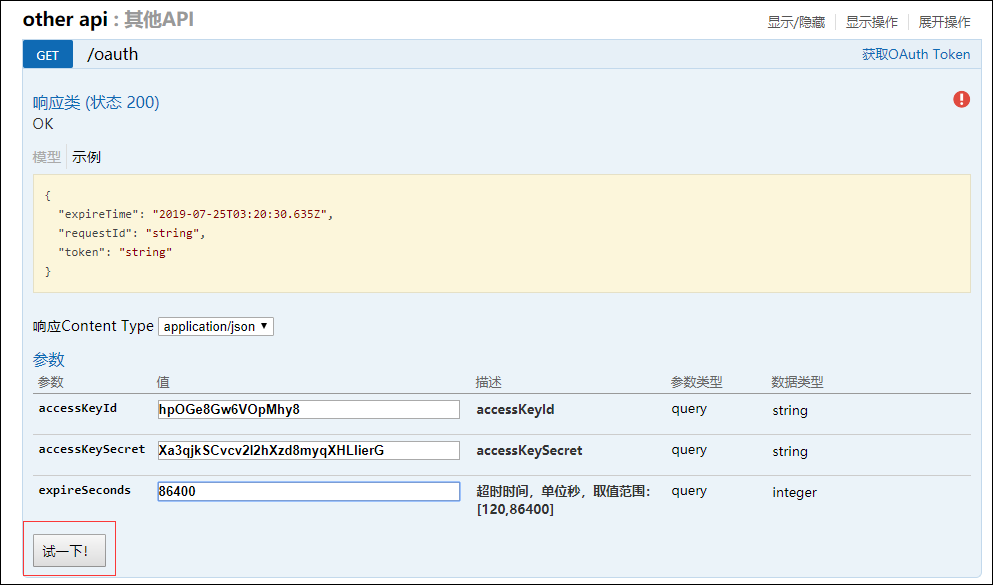Switch to the 模型 tab
The image size is (993, 585).
click(47, 157)
